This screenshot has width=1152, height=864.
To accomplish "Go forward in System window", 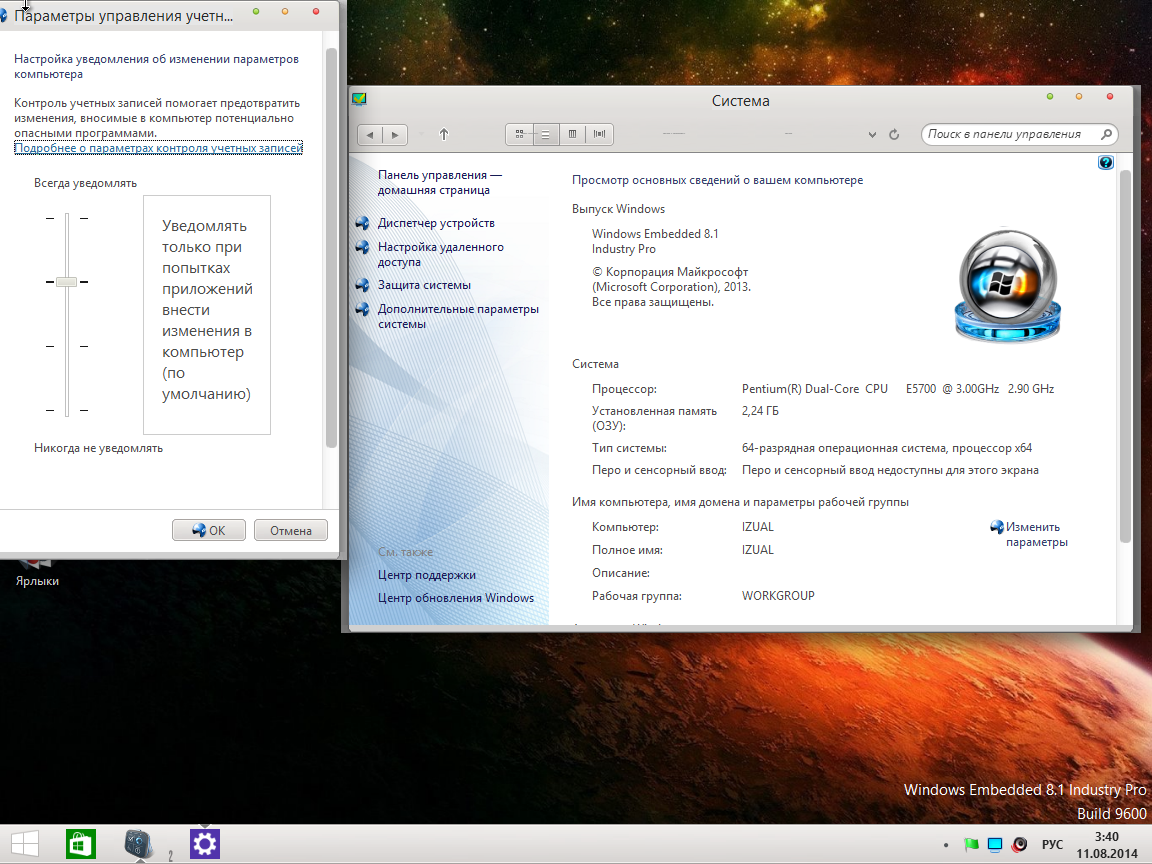I will (x=395, y=134).
